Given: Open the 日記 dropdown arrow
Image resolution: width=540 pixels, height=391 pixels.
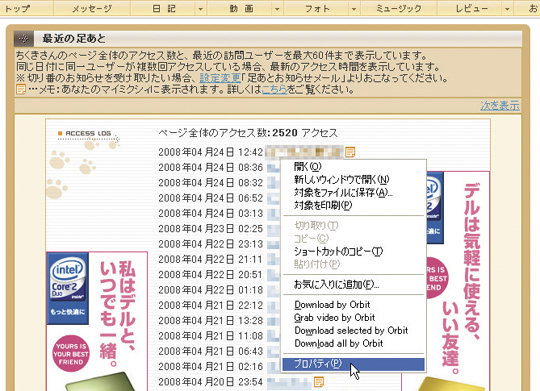Looking at the screenshot, I should (x=200, y=9).
